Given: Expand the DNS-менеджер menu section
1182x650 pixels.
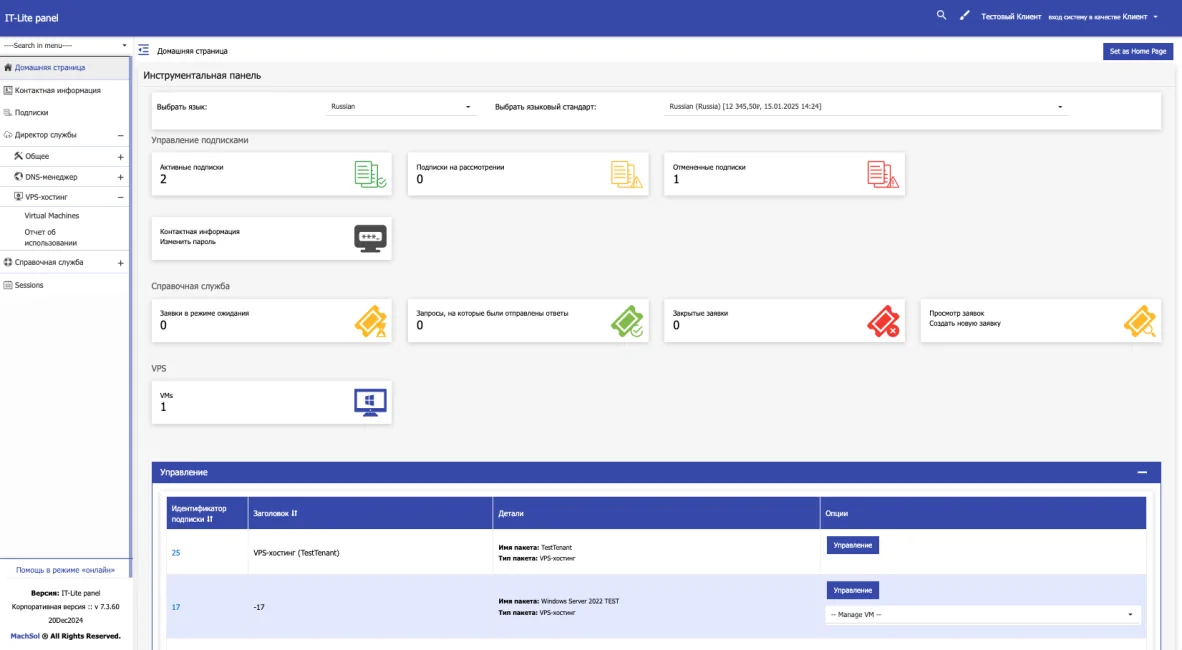Looking at the screenshot, I should [x=121, y=177].
